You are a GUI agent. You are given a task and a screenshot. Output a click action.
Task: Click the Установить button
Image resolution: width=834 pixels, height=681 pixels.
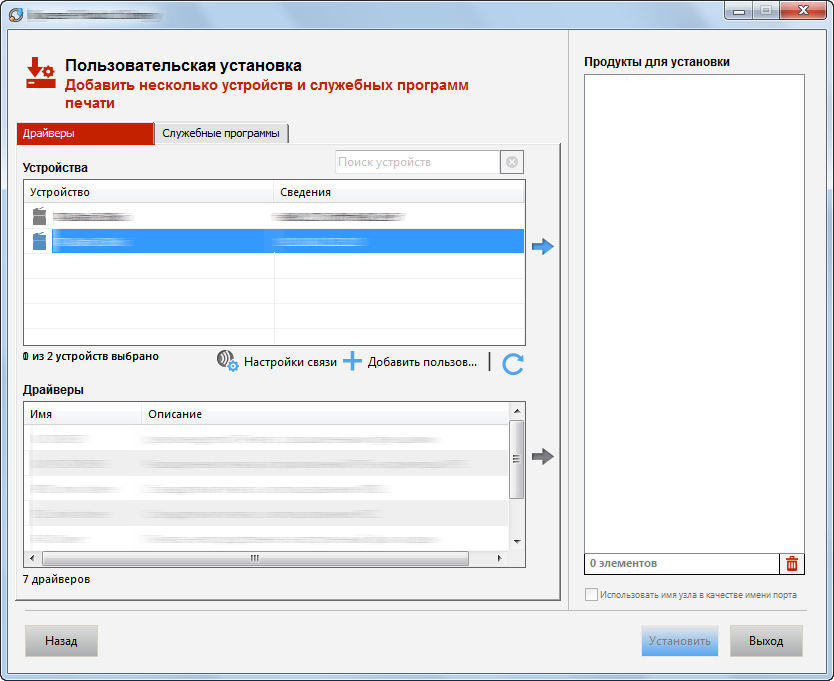point(680,641)
